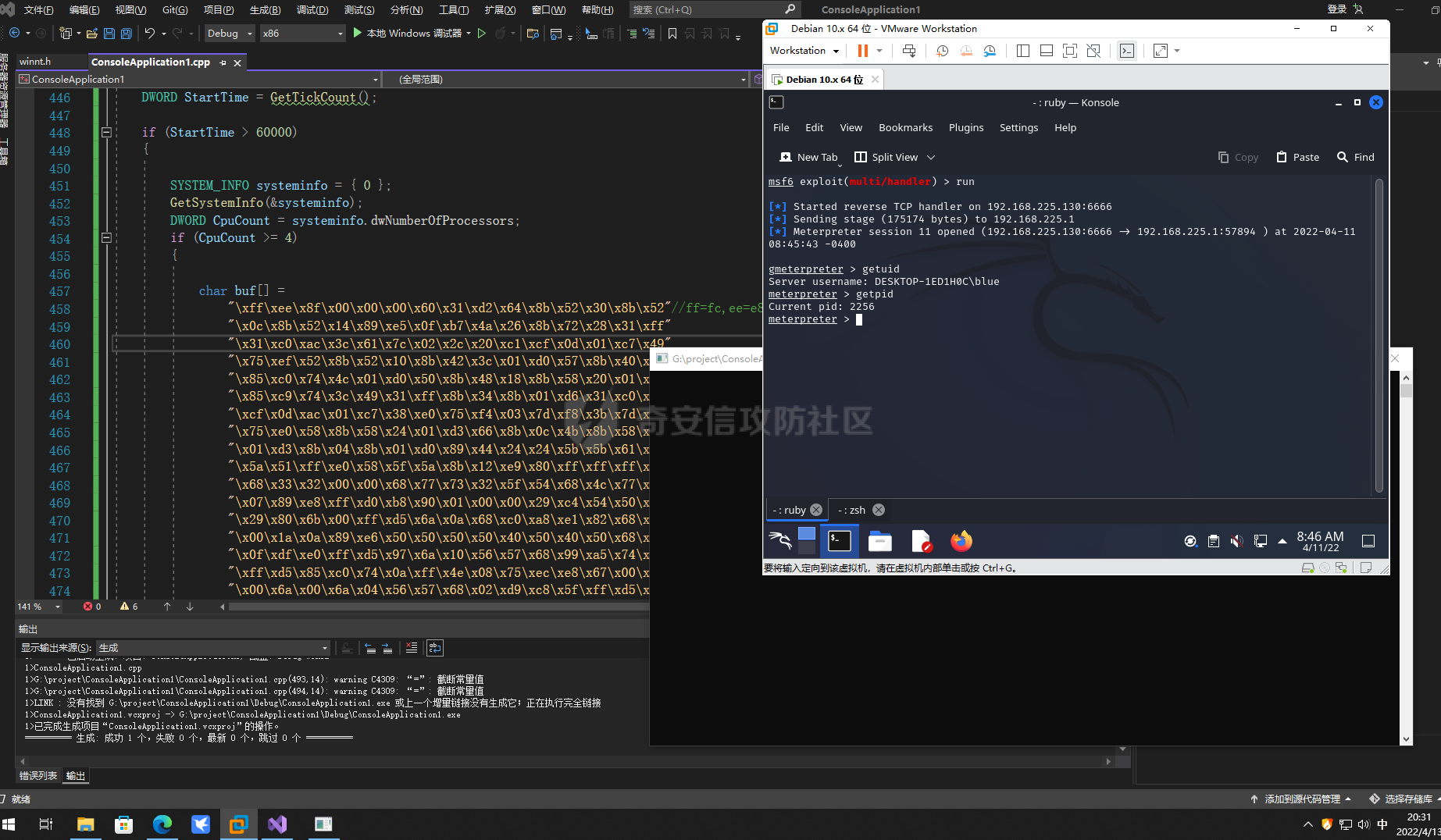The width and height of the screenshot is (1441, 840).
Task: Open Firefox in the Kali panel
Action: (x=961, y=541)
